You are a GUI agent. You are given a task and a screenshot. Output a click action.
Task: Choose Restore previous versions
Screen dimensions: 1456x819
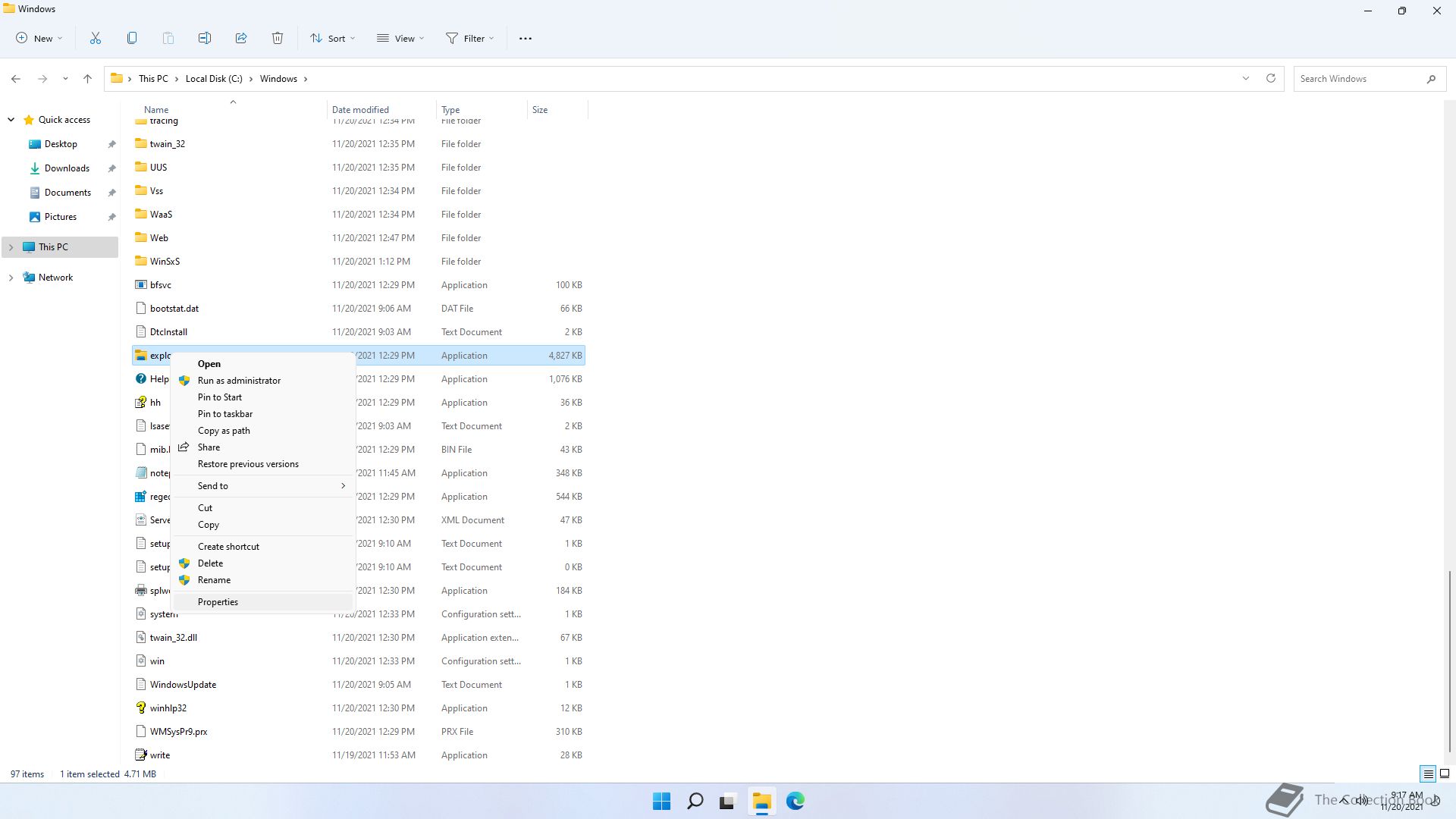[263, 464]
